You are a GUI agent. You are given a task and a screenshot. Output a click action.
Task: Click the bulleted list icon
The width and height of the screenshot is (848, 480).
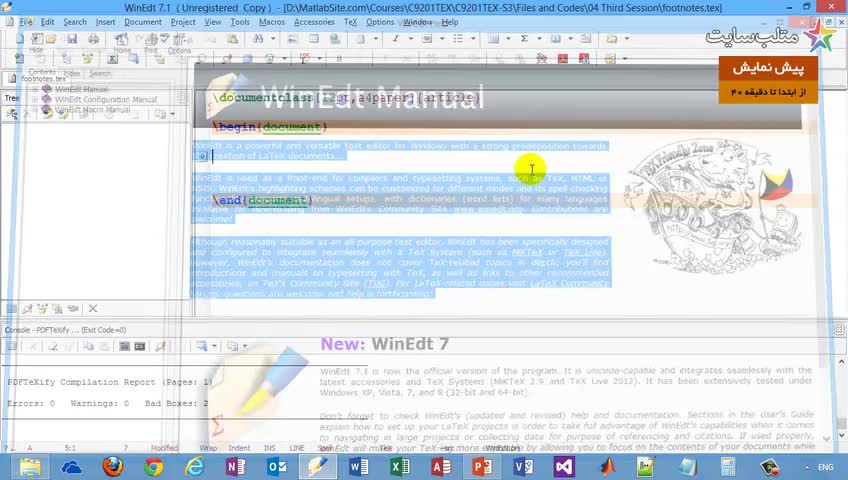point(458,39)
